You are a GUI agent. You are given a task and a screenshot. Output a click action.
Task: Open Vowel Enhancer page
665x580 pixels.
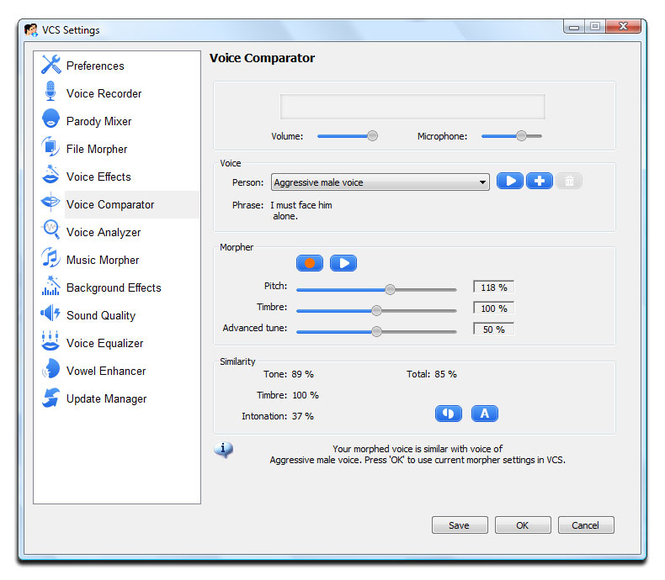tap(106, 371)
